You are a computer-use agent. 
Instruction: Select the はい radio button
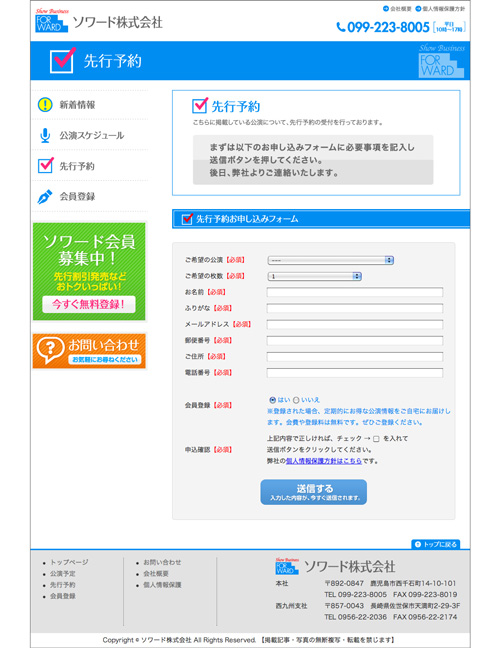pyautogui.click(x=272, y=400)
